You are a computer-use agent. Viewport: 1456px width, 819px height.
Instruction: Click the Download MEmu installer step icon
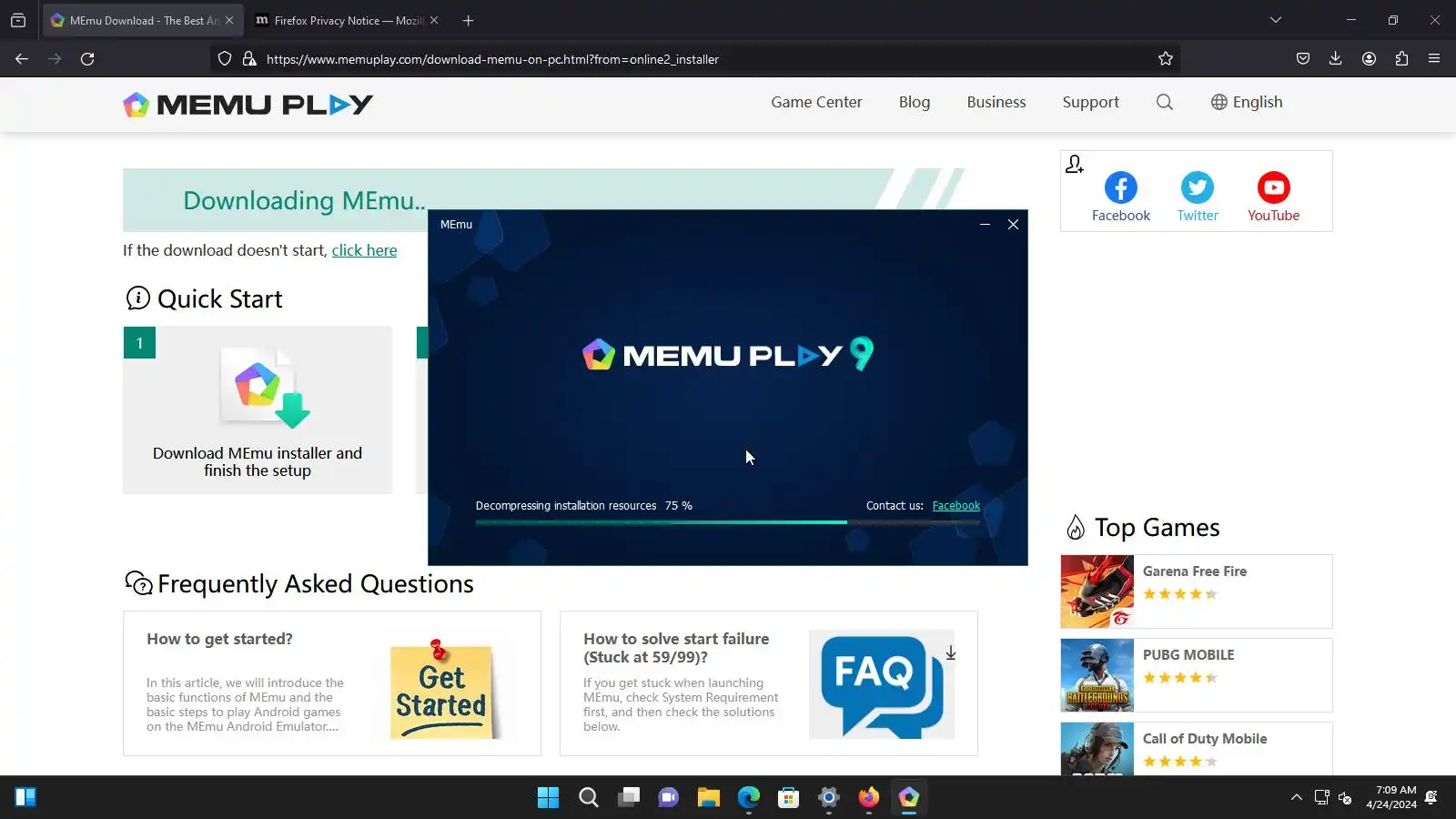265,388
